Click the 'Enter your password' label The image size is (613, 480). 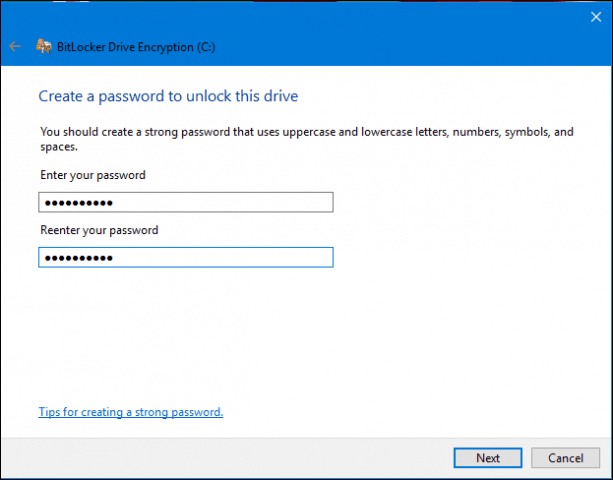click(92, 176)
